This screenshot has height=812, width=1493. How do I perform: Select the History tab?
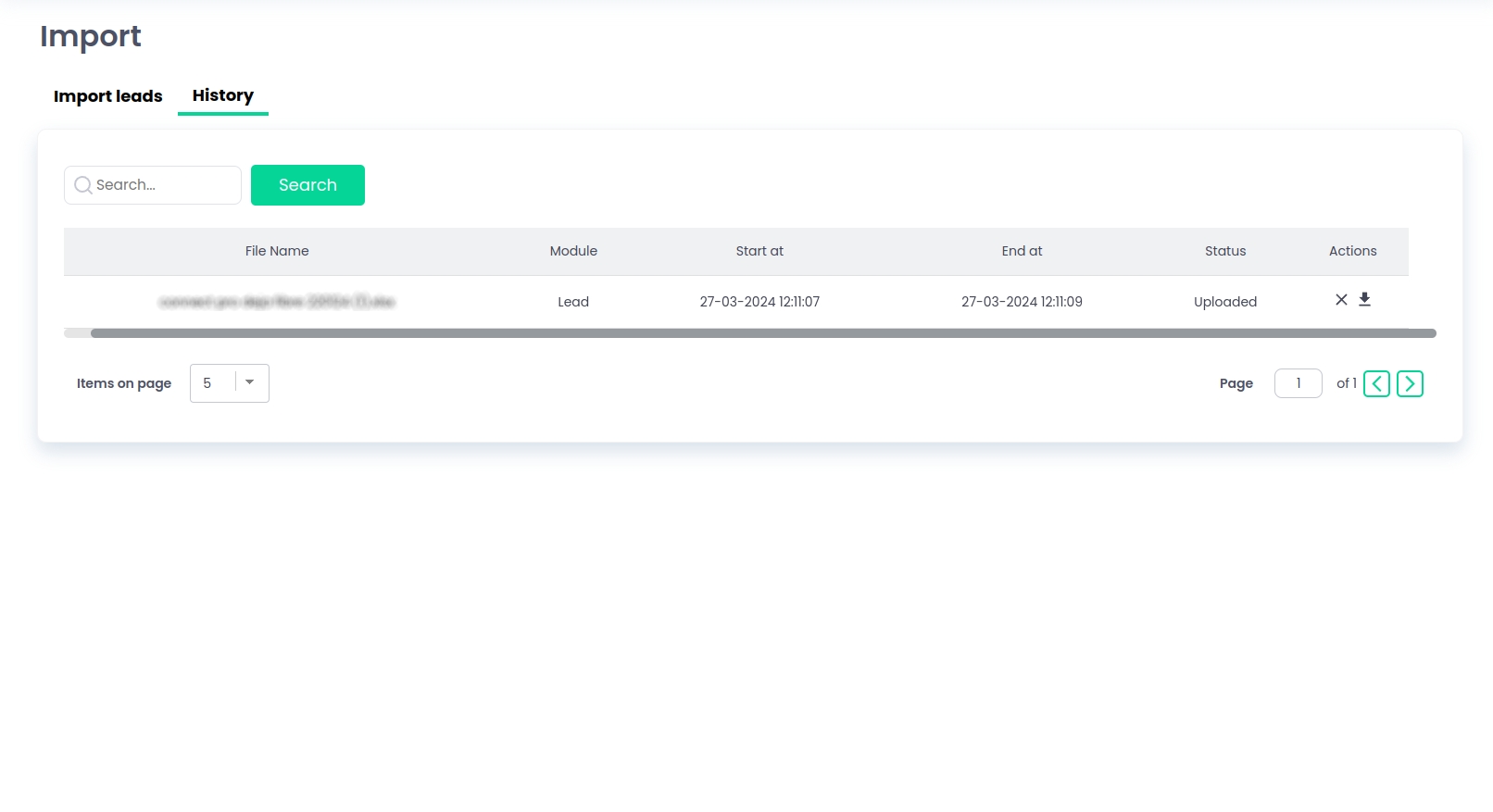222,95
